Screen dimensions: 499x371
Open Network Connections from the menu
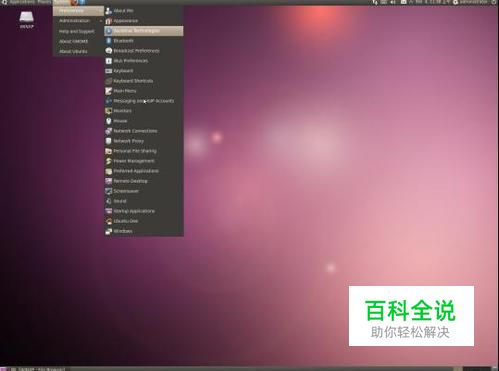click(x=144, y=131)
